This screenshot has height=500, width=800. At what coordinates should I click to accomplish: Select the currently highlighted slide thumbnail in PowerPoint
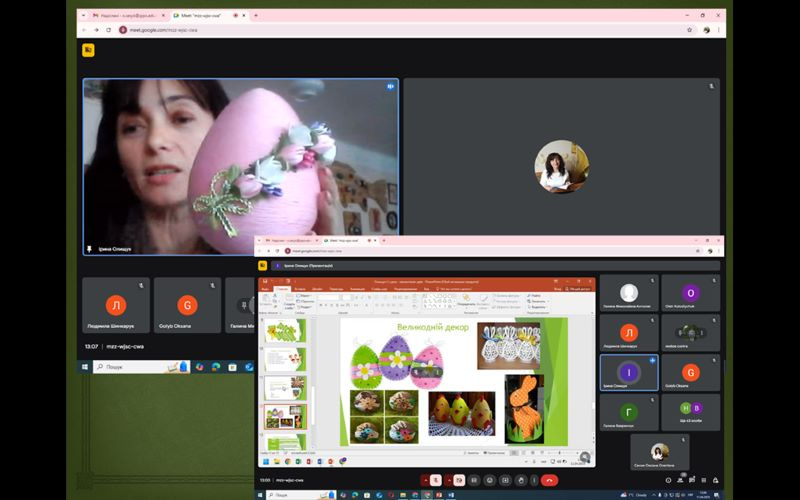(x=285, y=416)
